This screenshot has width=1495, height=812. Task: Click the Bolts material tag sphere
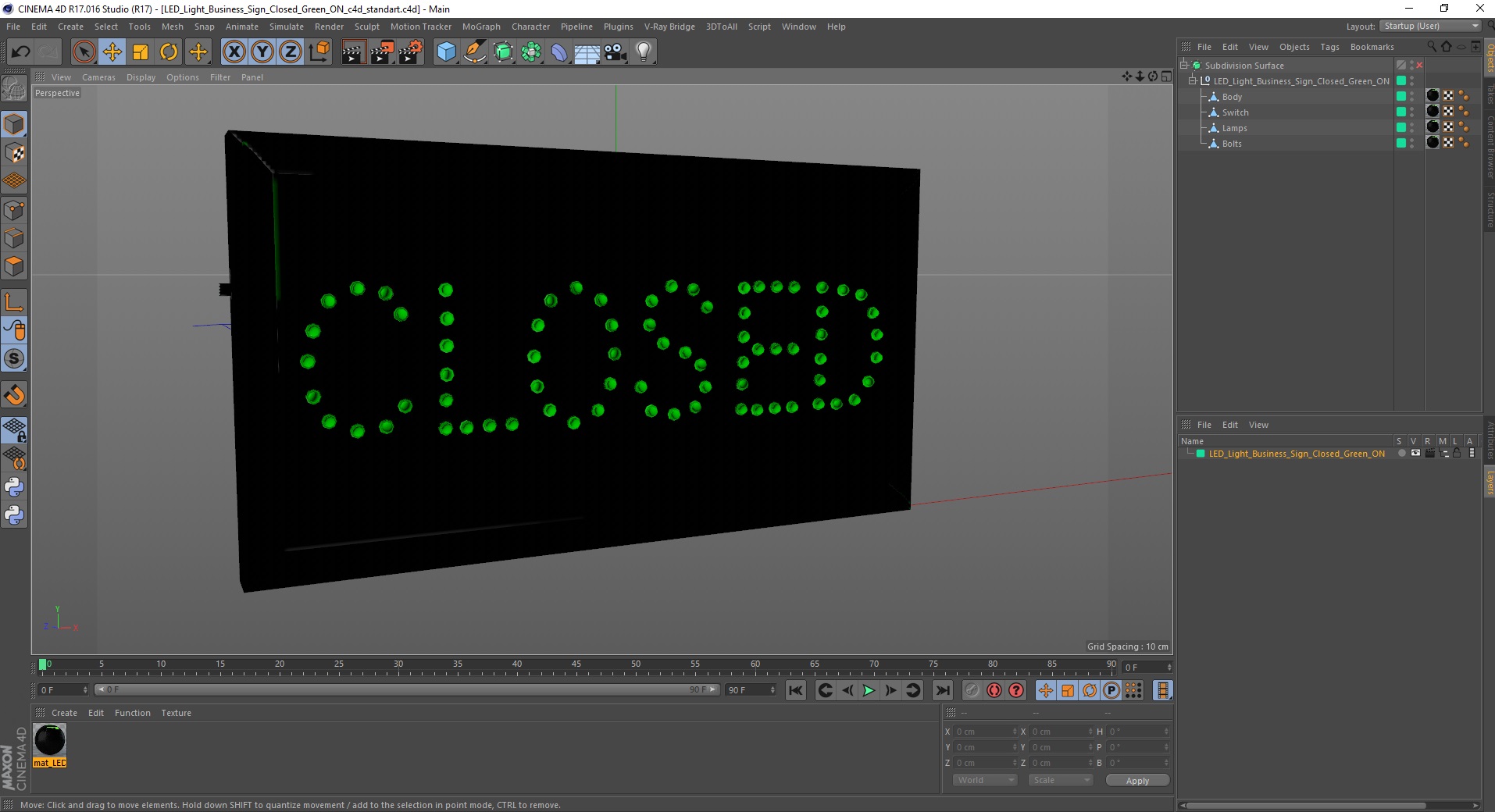pos(1433,142)
